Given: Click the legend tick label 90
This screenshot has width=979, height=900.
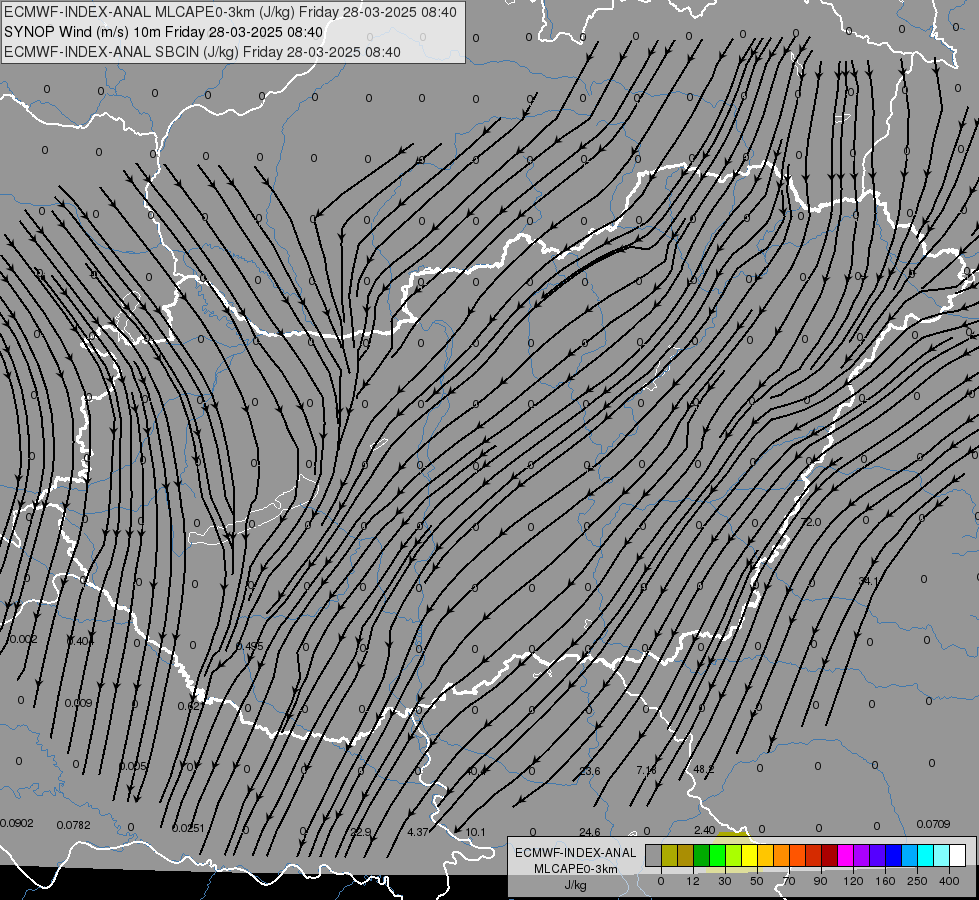Looking at the screenshot, I should point(820,881).
